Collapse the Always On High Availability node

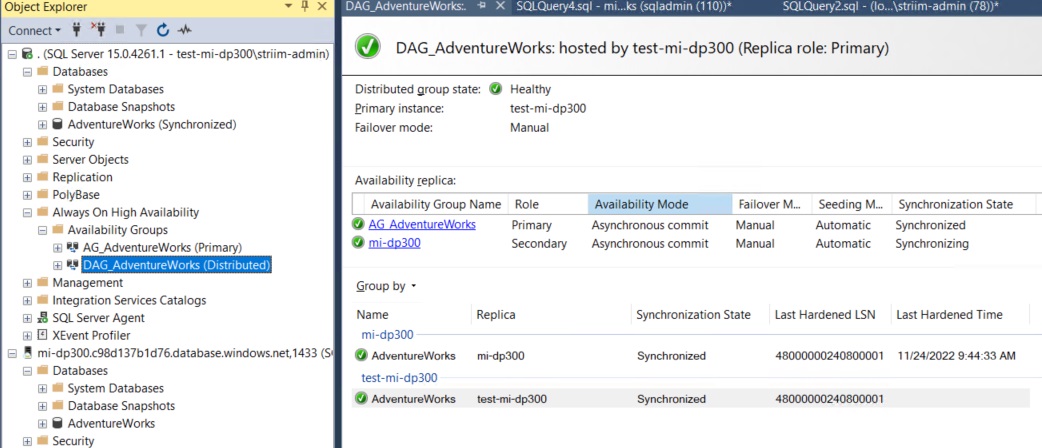[28, 212]
